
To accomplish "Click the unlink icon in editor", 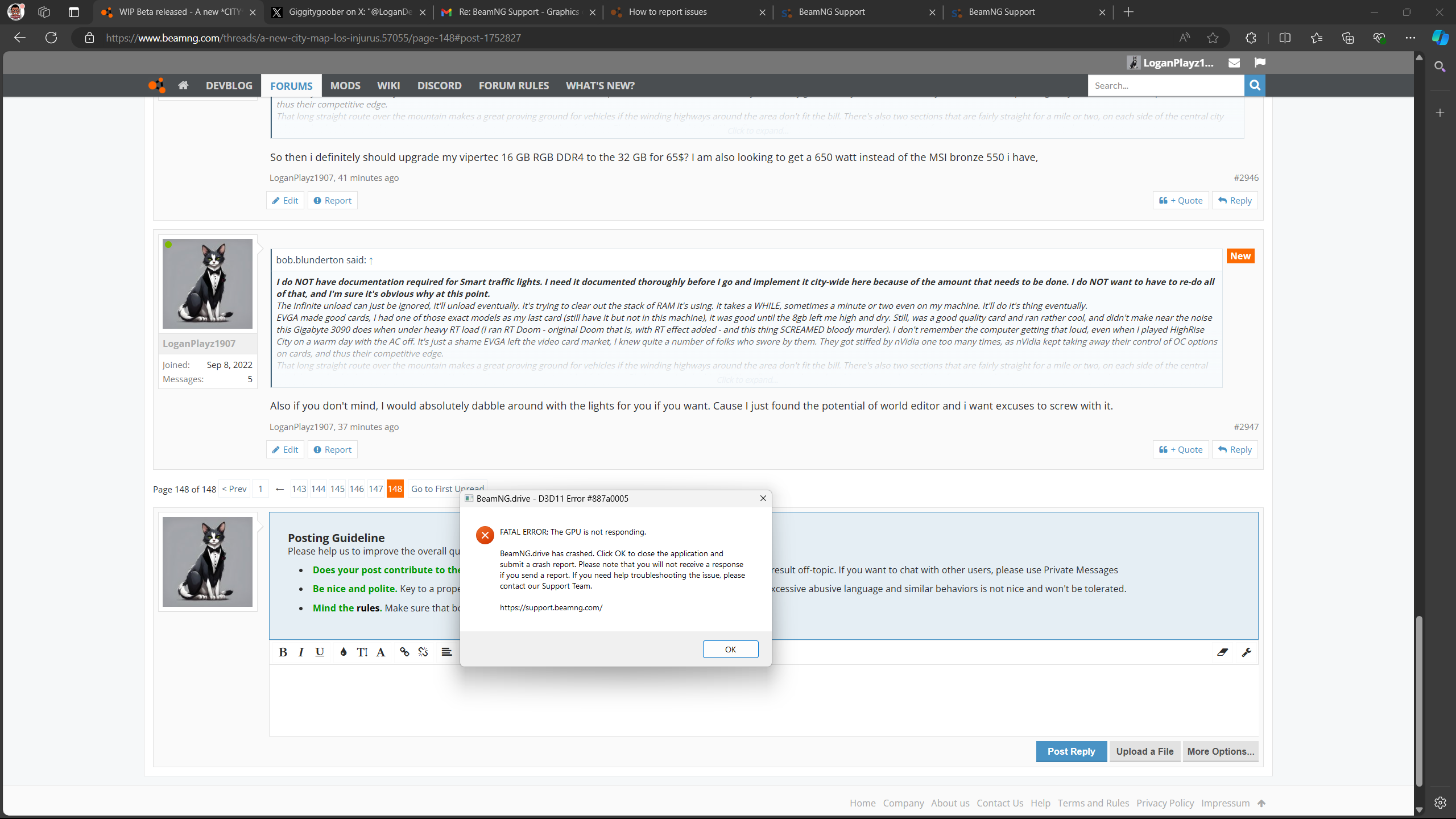I will point(423,652).
